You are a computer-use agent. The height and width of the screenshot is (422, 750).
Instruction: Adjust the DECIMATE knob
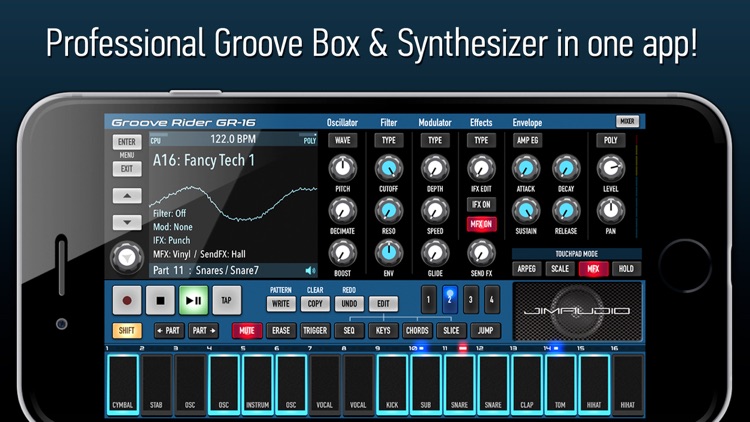pyautogui.click(x=342, y=211)
